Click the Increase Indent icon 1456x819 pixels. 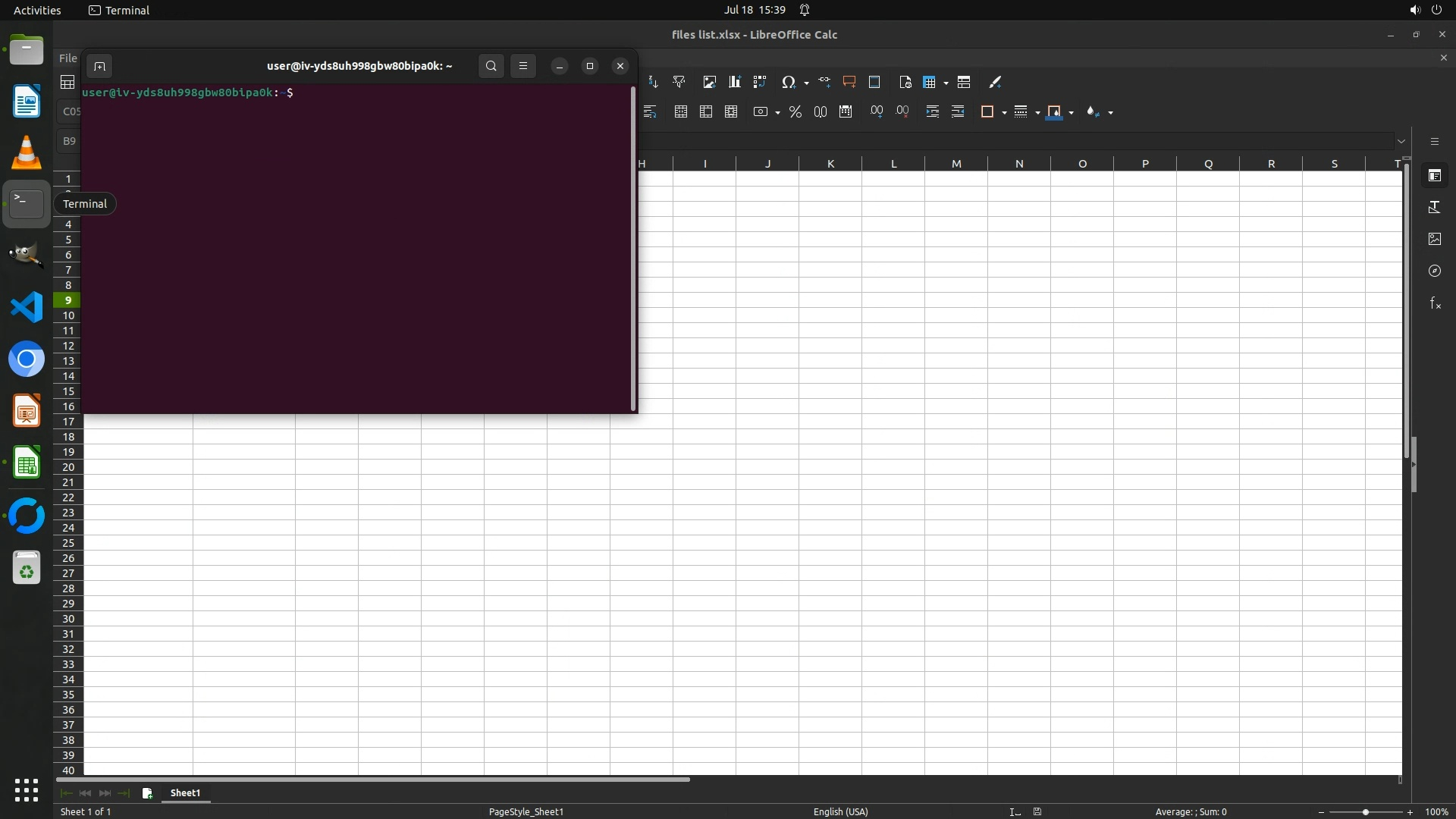[x=933, y=112]
